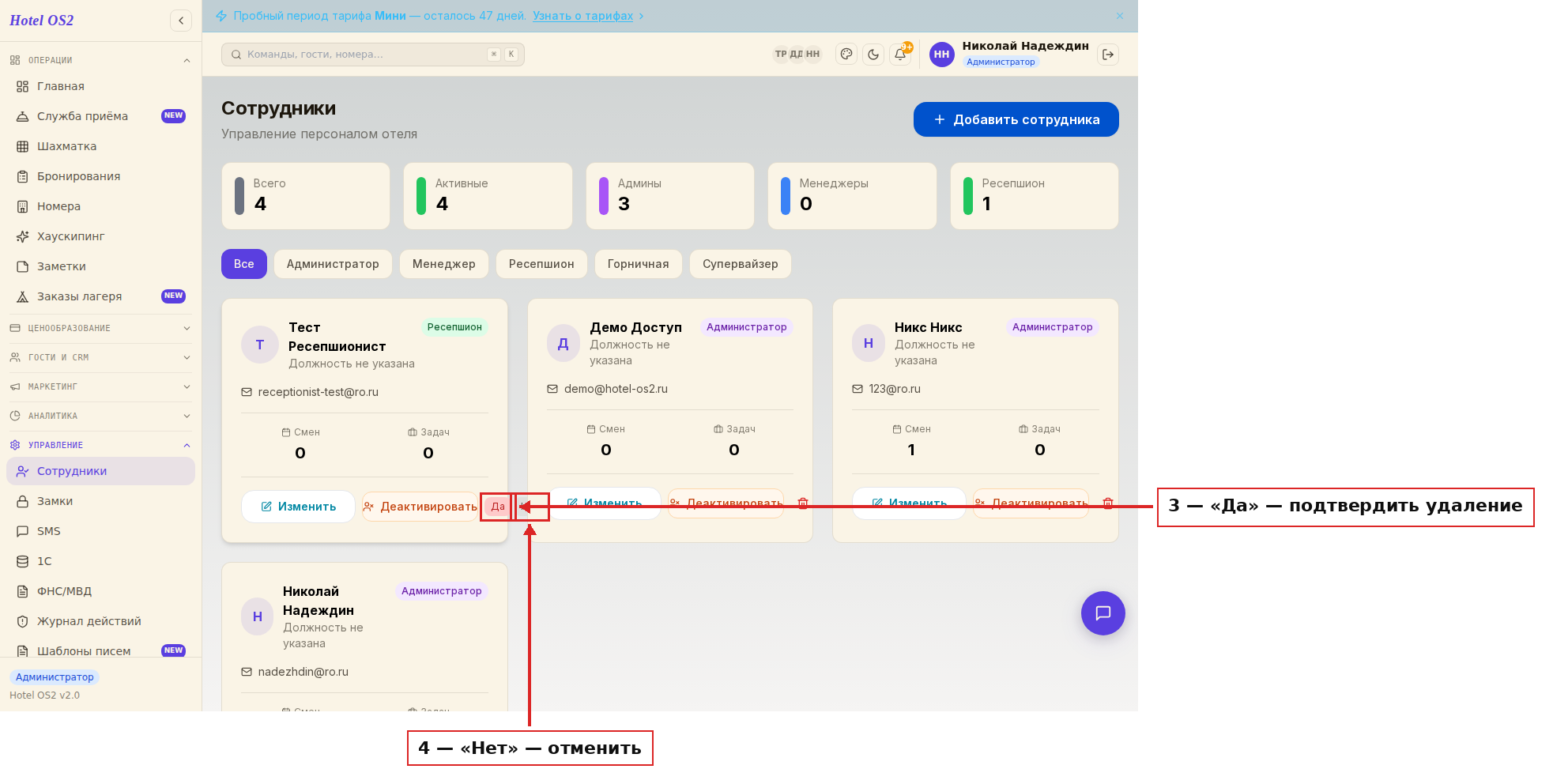Click receptionist-test@ro.ru email

pos(318,392)
